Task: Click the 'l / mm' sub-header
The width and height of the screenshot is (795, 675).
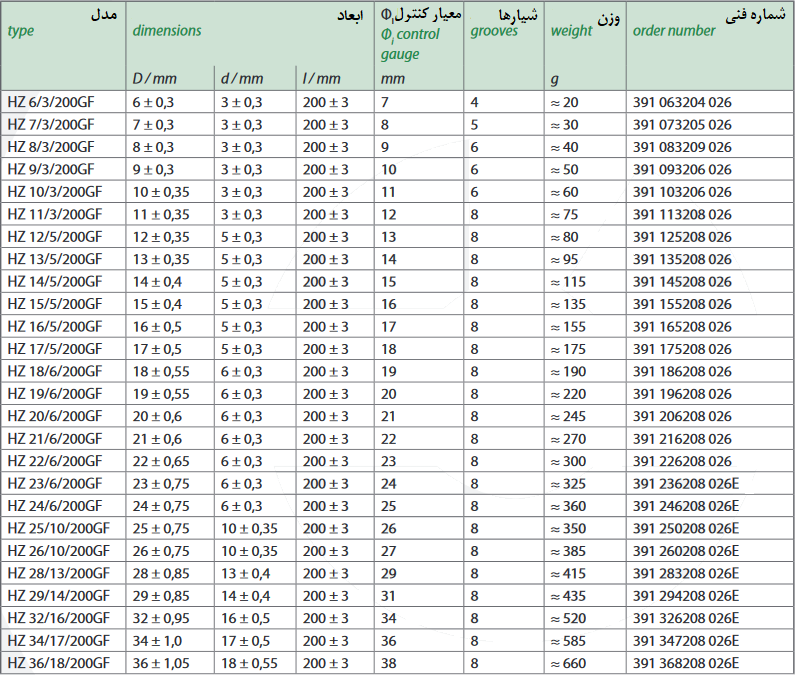Action: pyautogui.click(x=321, y=78)
